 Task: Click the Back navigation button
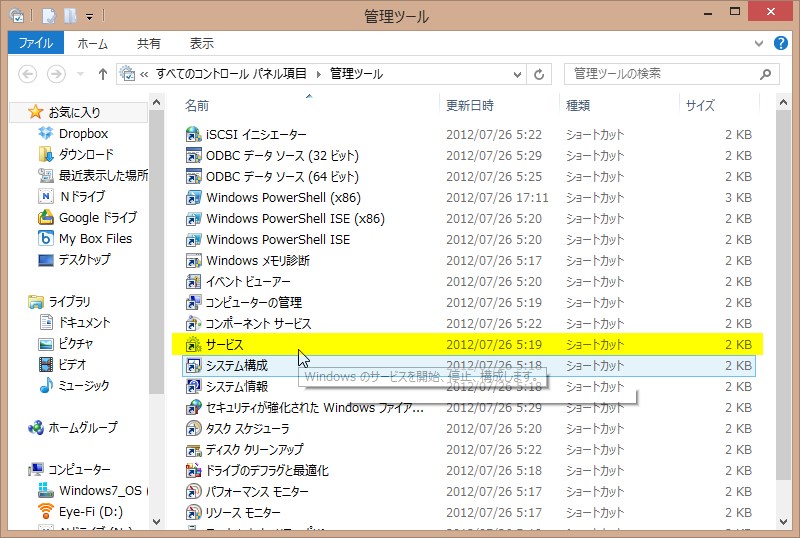(x=28, y=75)
